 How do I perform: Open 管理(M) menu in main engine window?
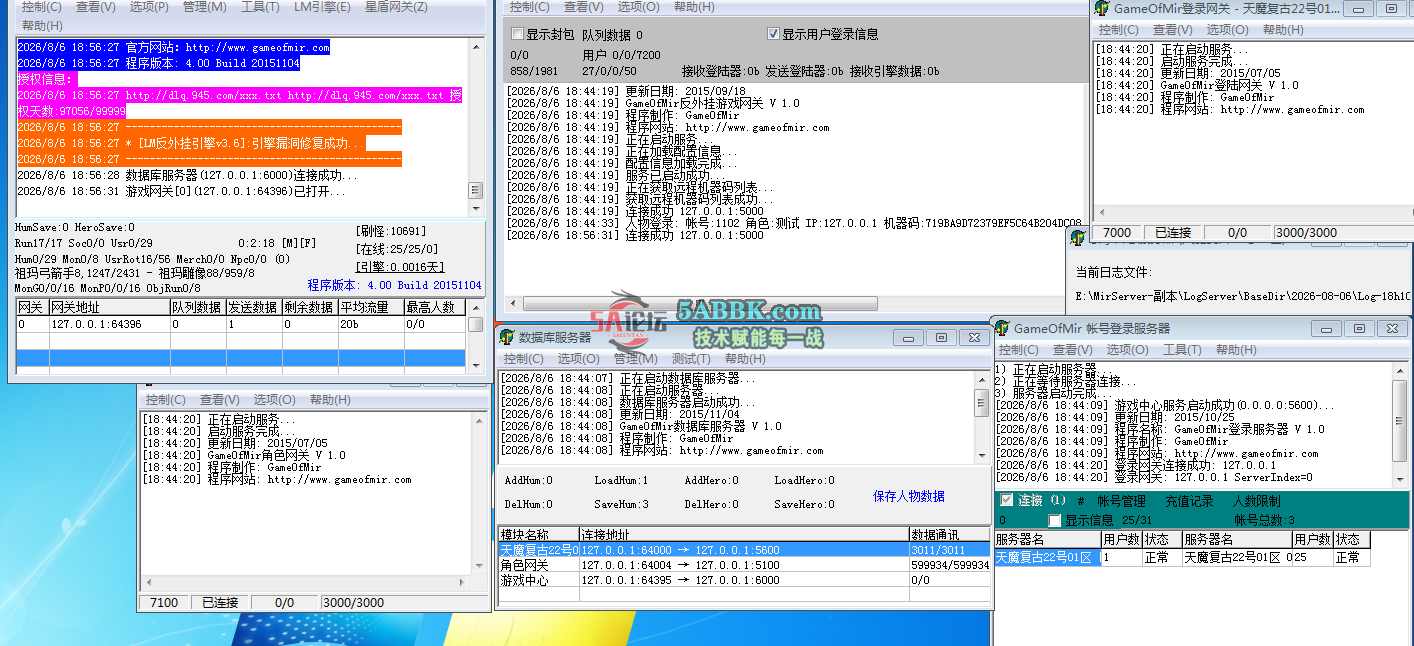pos(204,7)
